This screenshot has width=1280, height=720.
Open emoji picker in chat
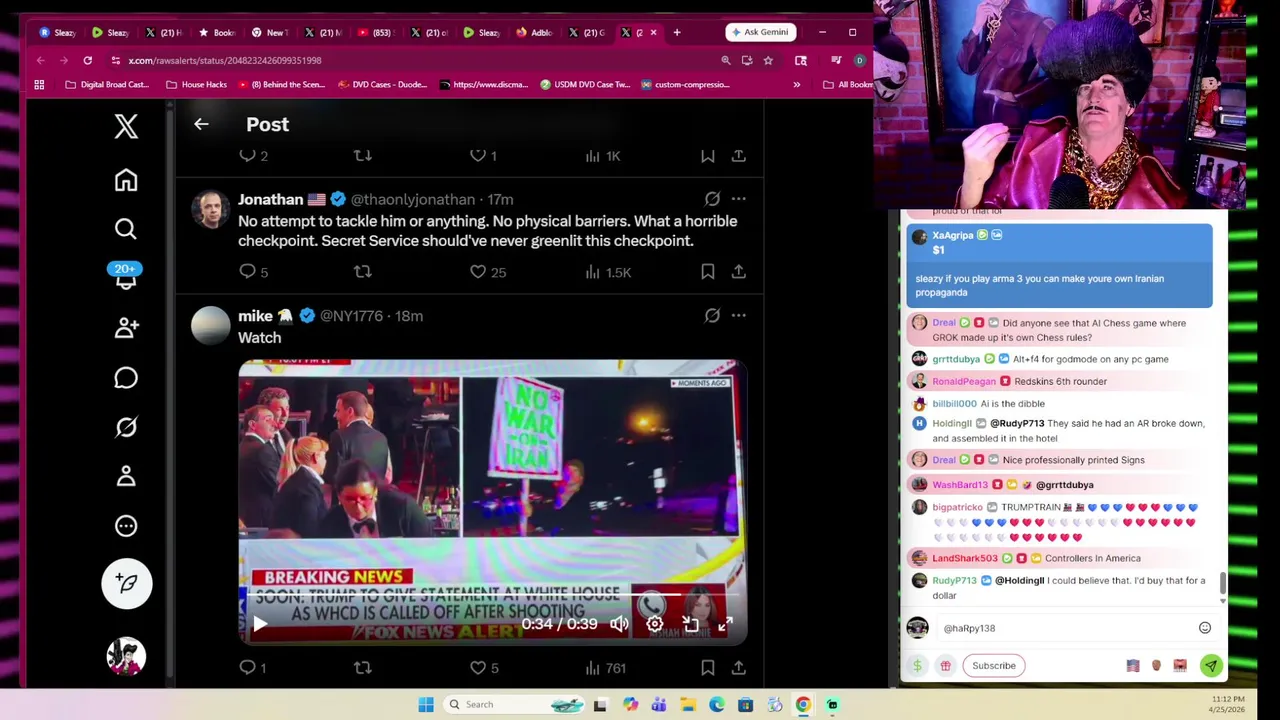coord(1204,628)
